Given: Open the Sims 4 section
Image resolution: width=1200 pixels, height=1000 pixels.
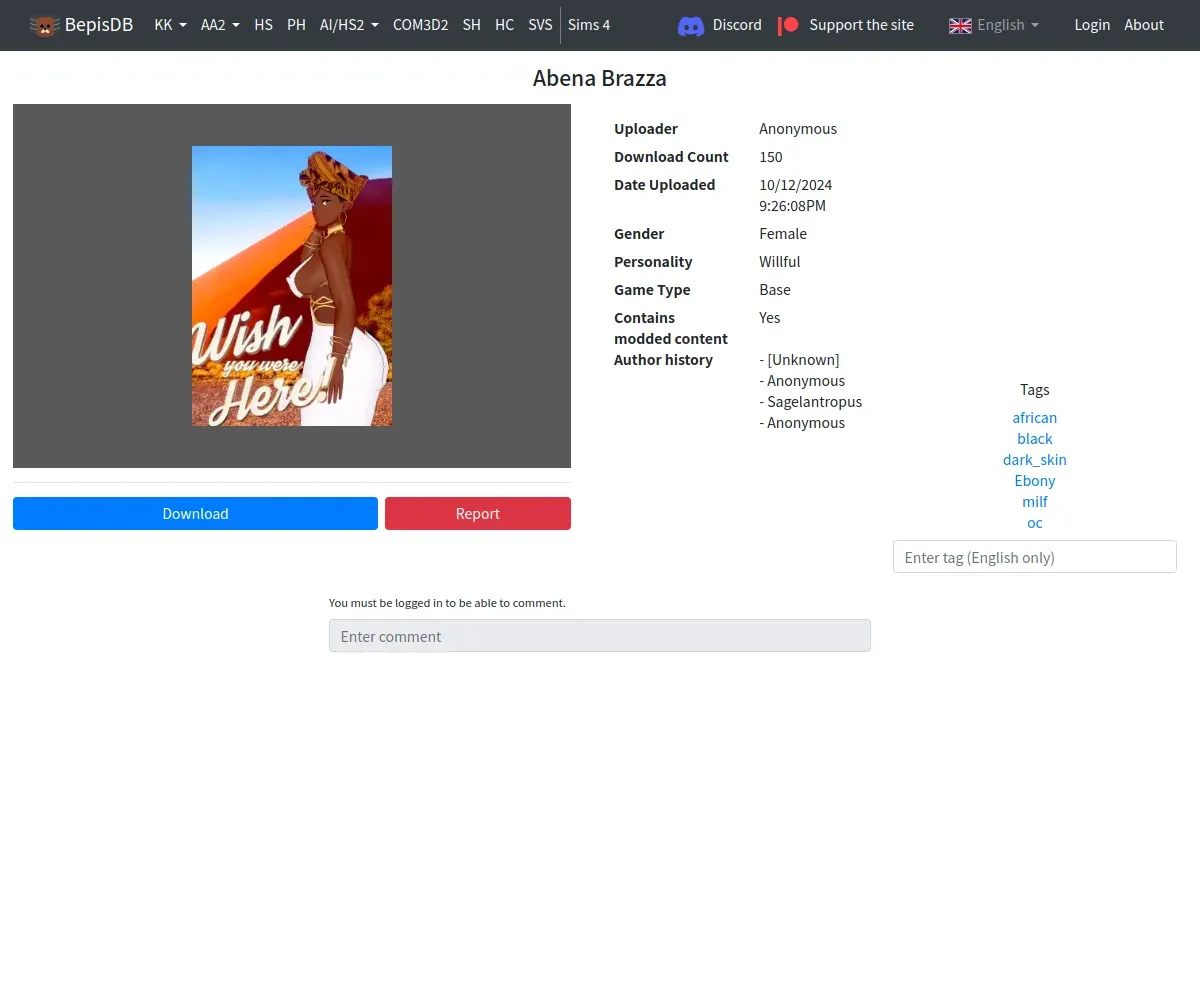Looking at the screenshot, I should coord(589,25).
